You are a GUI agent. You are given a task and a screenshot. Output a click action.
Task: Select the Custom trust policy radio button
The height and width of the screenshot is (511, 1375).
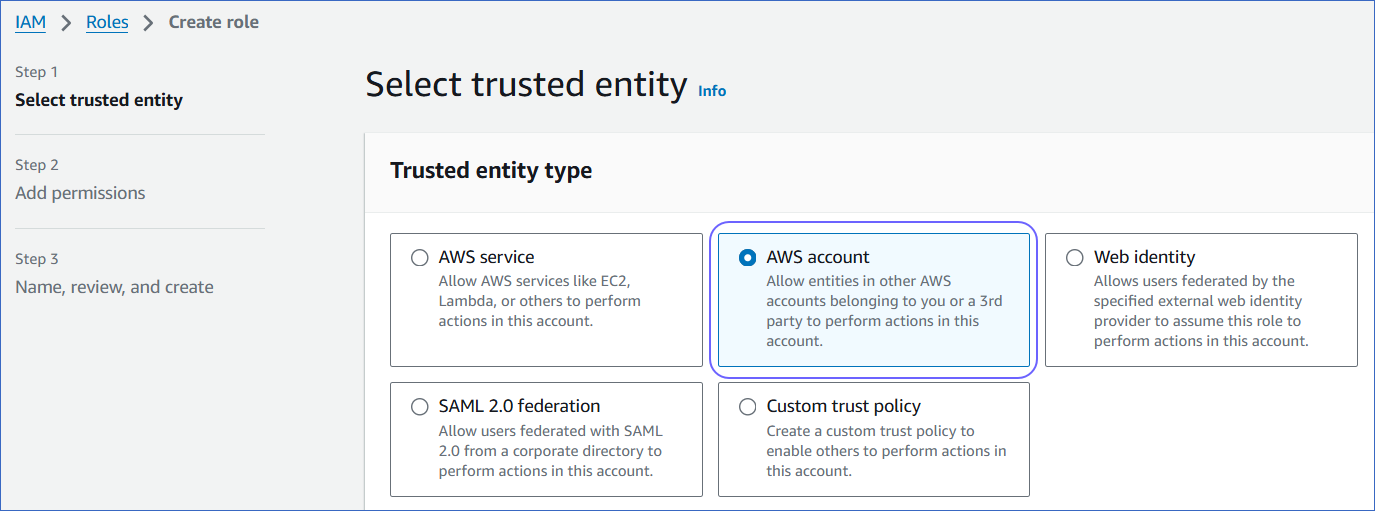747,407
